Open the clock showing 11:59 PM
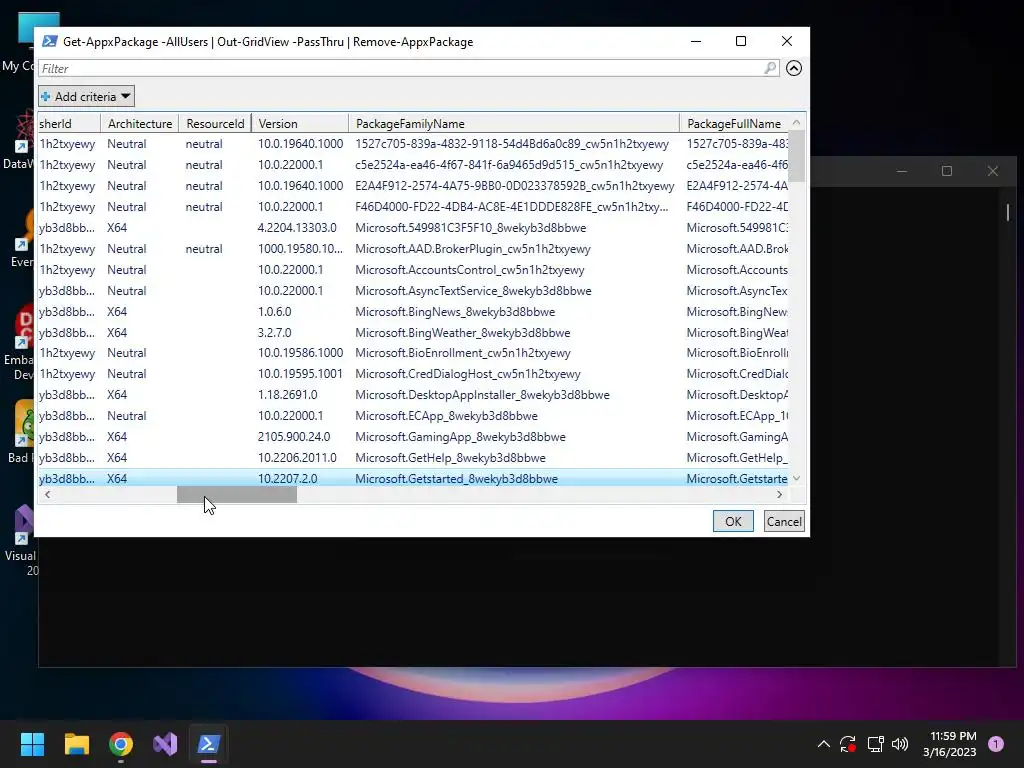 [x=949, y=744]
